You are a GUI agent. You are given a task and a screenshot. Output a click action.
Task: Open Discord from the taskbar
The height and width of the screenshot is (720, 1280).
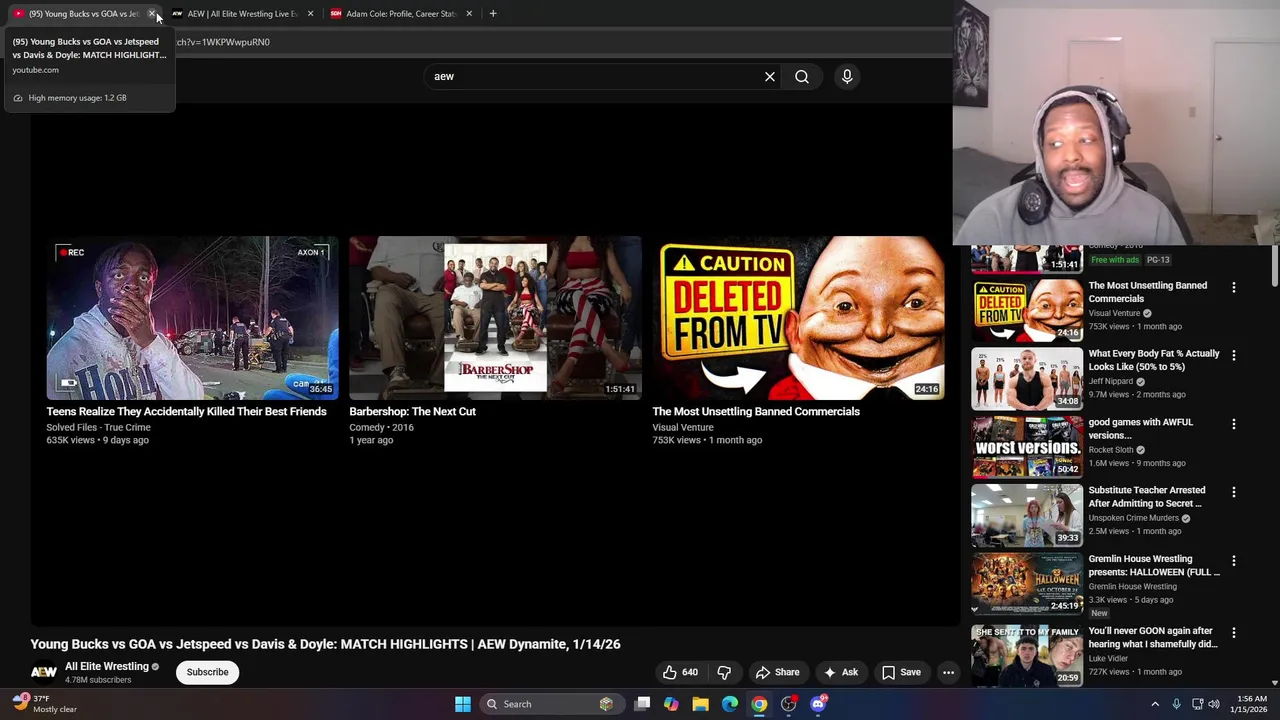coord(819,704)
